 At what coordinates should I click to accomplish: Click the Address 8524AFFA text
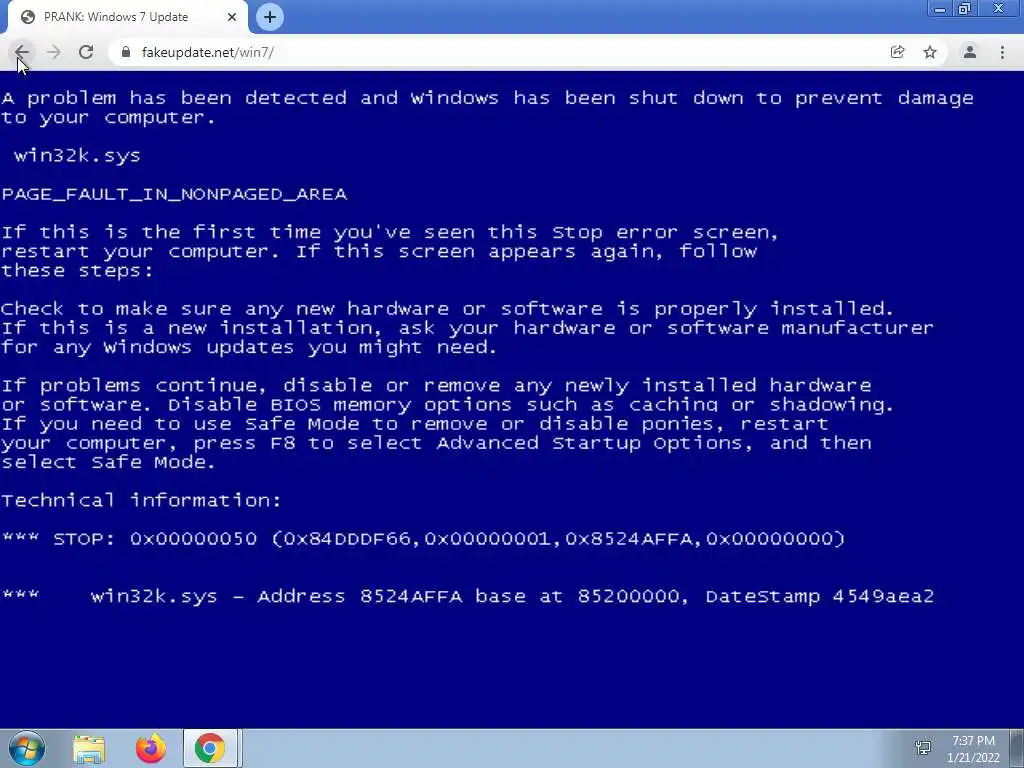[x=360, y=597]
